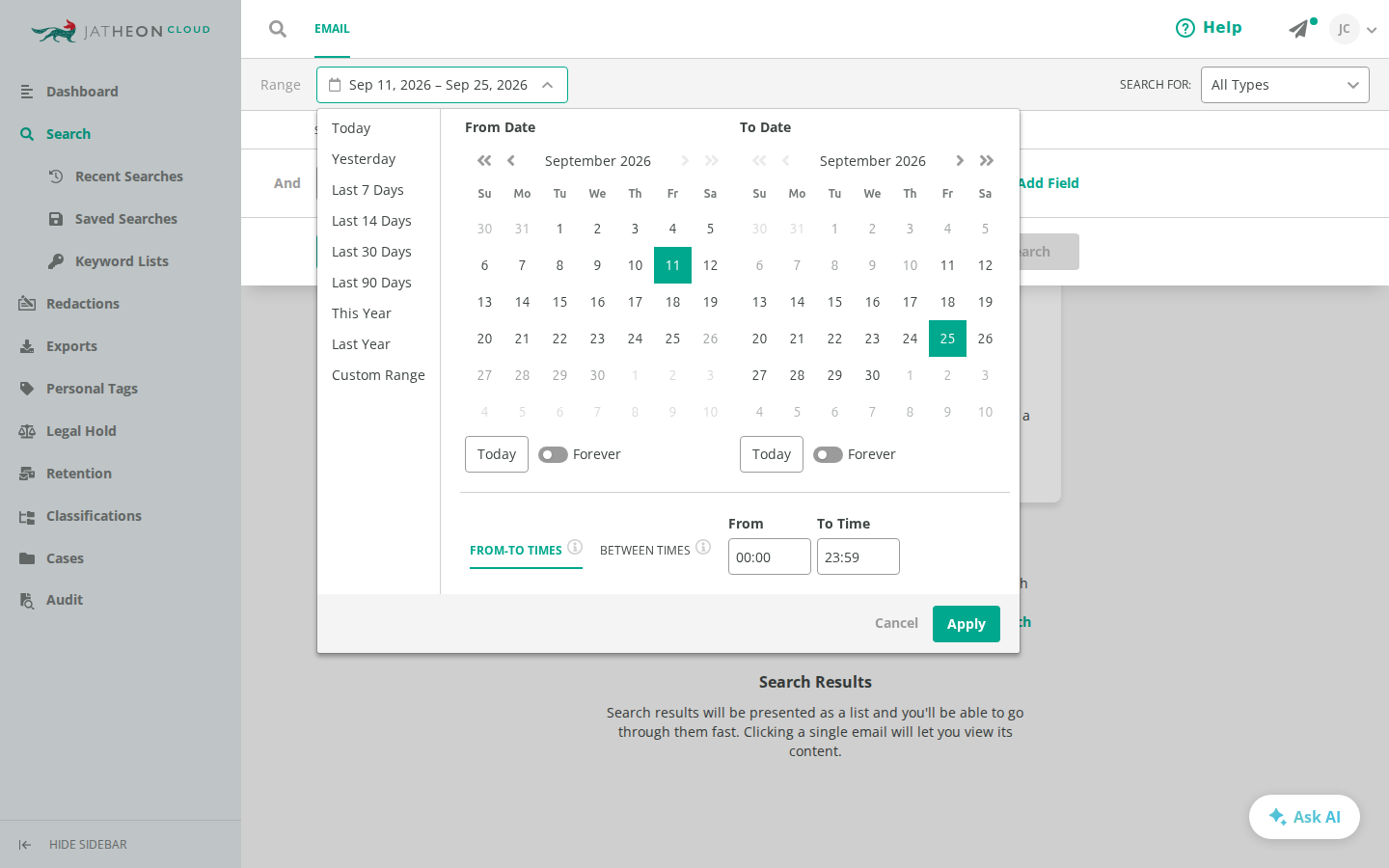1389x868 pixels.
Task: Pick day 18 in From Date calendar
Action: (x=672, y=302)
